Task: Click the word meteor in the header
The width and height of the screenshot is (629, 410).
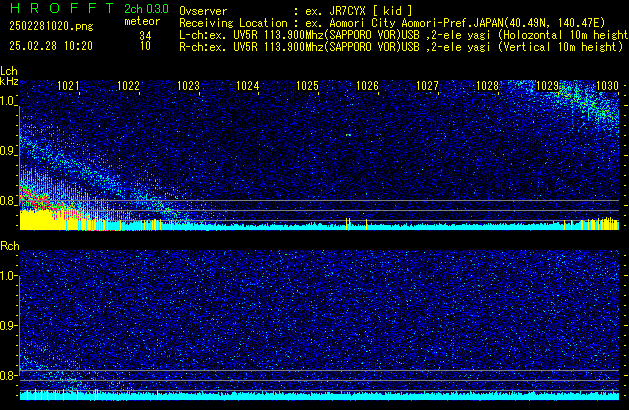Action: pos(142,21)
